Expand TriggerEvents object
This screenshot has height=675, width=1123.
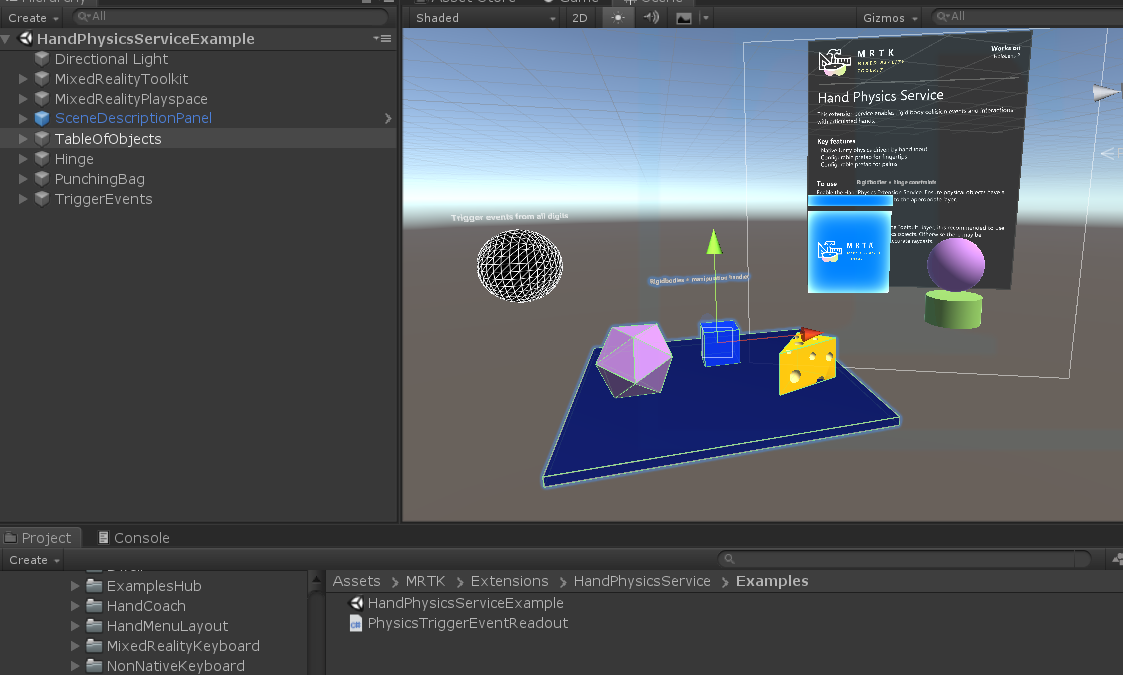(23, 199)
